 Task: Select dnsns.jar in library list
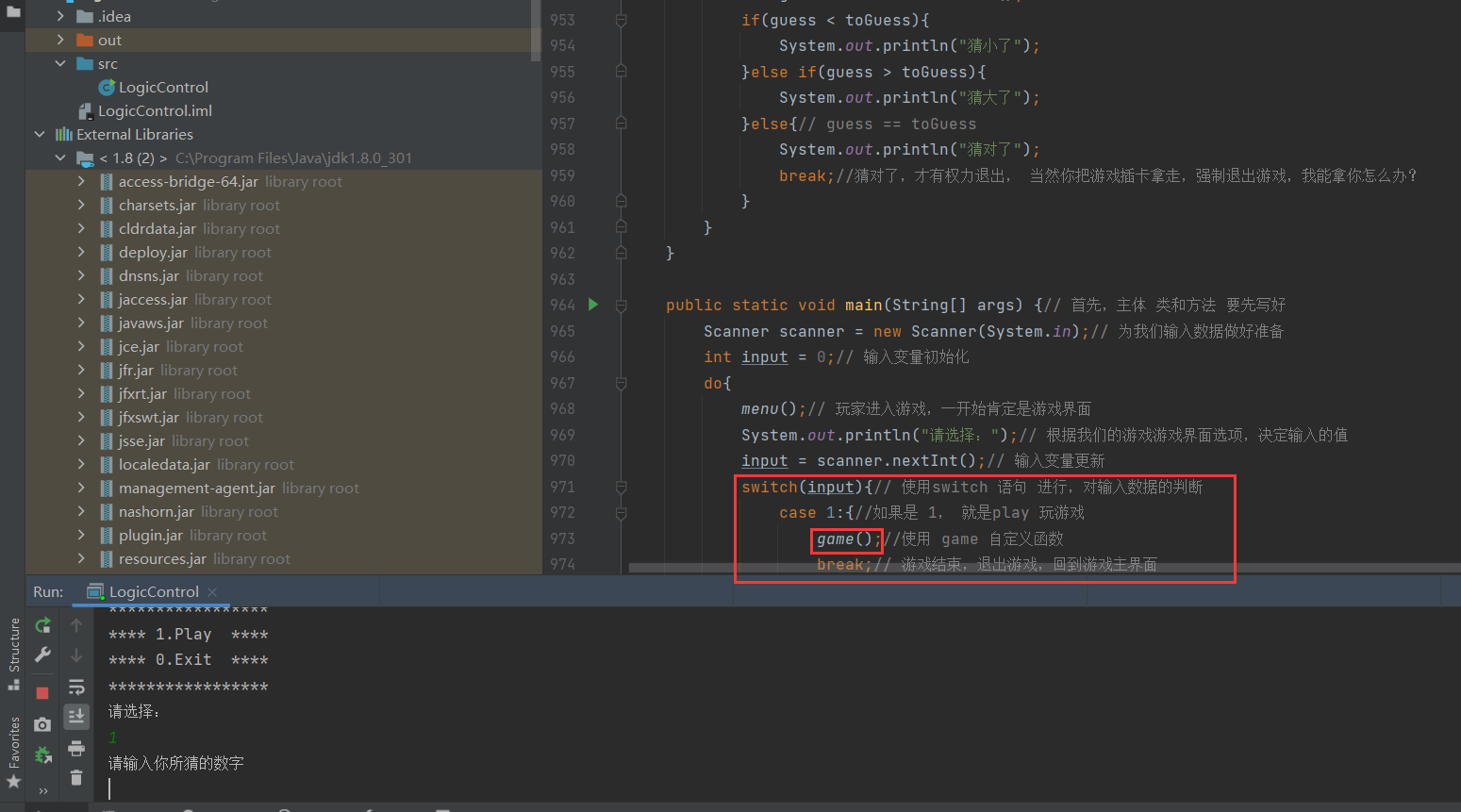pos(149,275)
